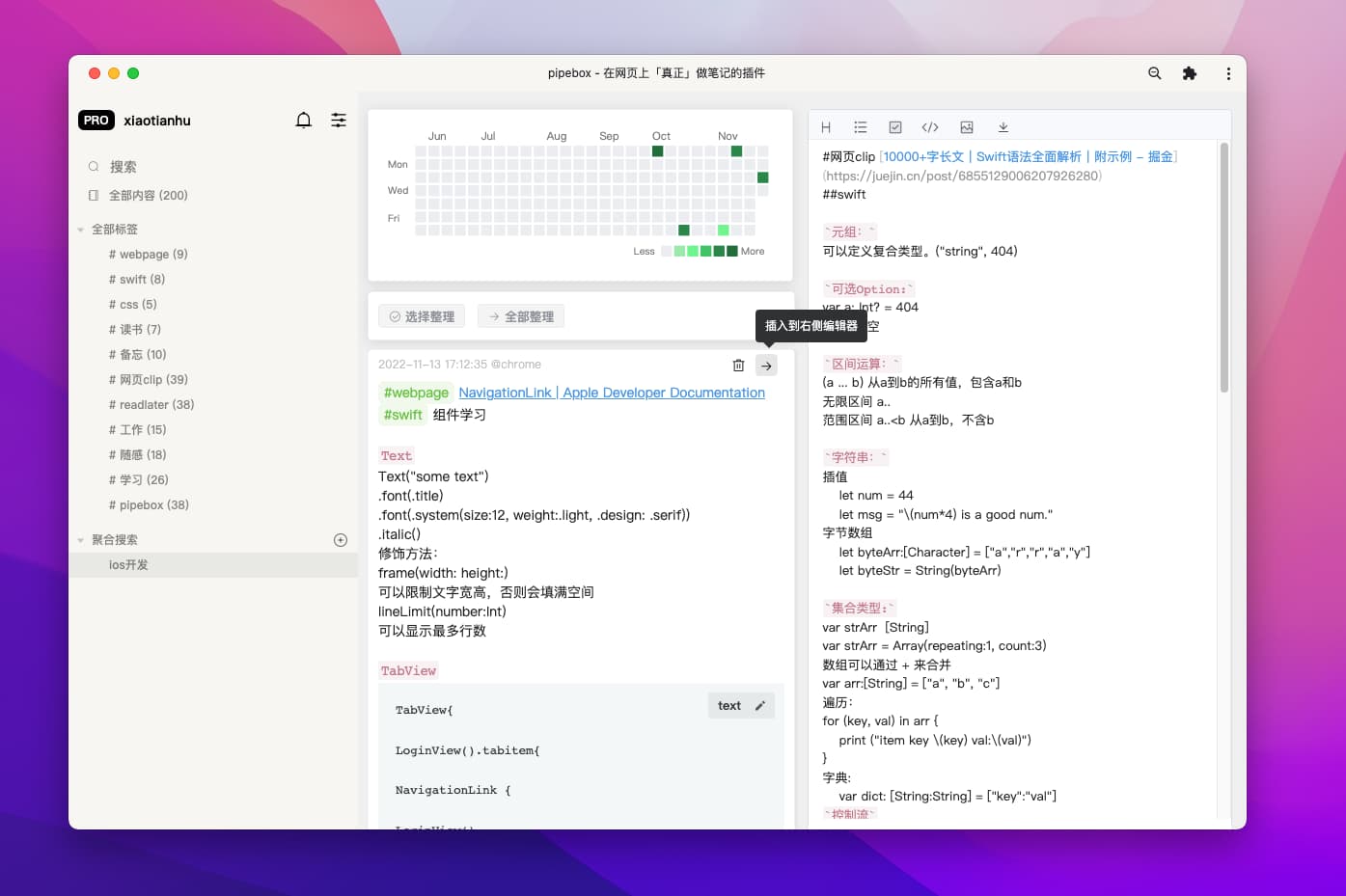The height and width of the screenshot is (896, 1346).
Task: Open the ios开发 saved search
Action: click(128, 565)
